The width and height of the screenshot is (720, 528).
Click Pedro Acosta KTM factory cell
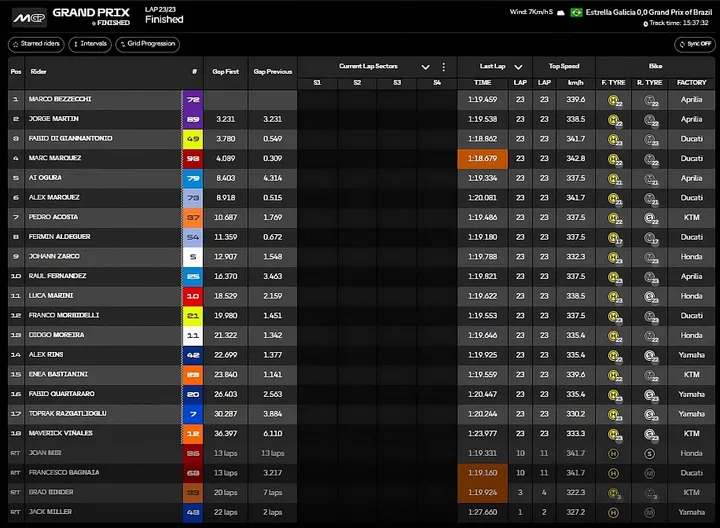point(692,218)
